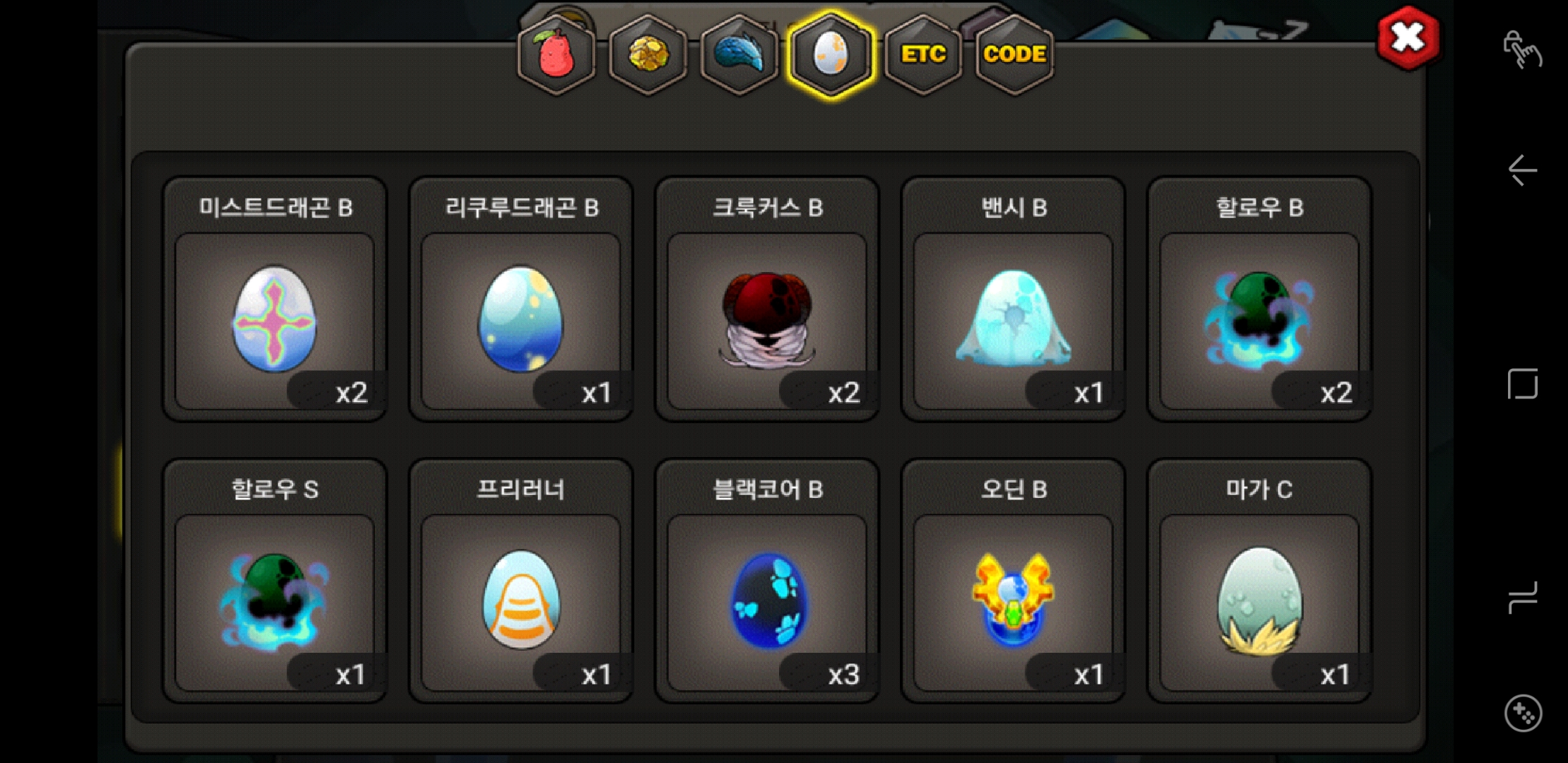Select the 할로우 B flaming egg
The width and height of the screenshot is (1568, 763).
[1259, 300]
